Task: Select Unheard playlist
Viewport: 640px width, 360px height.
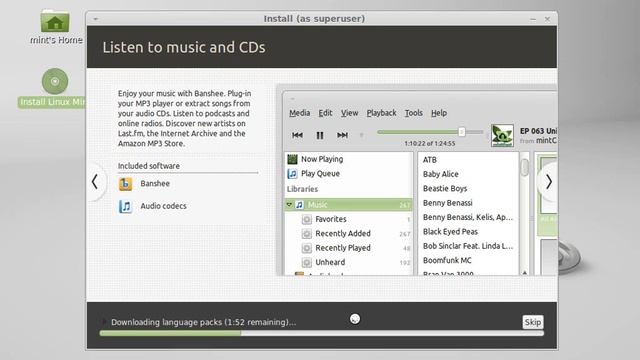Action: coord(330,262)
